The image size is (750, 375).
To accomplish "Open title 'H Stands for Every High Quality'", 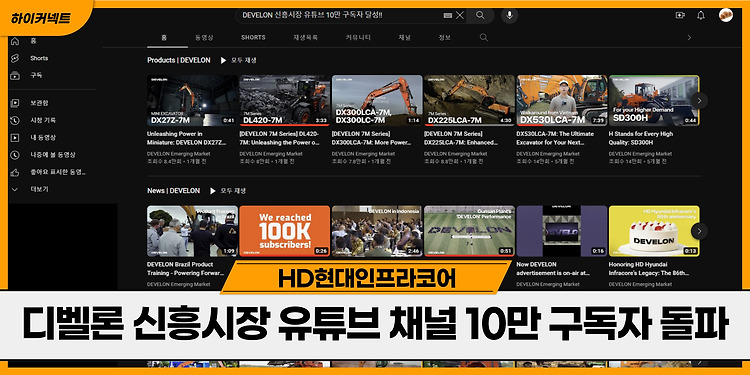I will [x=641, y=138].
